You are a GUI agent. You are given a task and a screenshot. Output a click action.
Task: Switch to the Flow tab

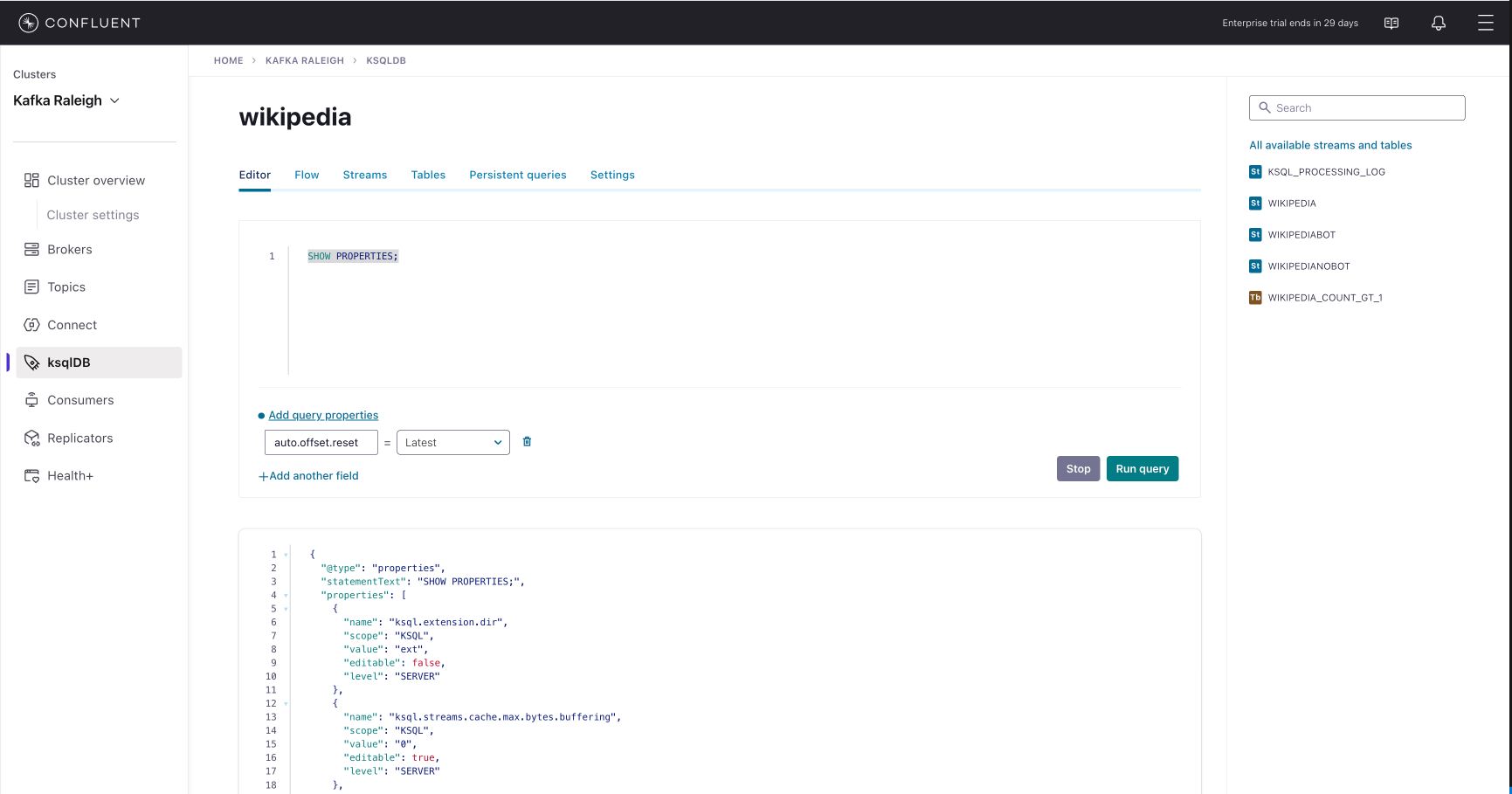pyautogui.click(x=307, y=175)
